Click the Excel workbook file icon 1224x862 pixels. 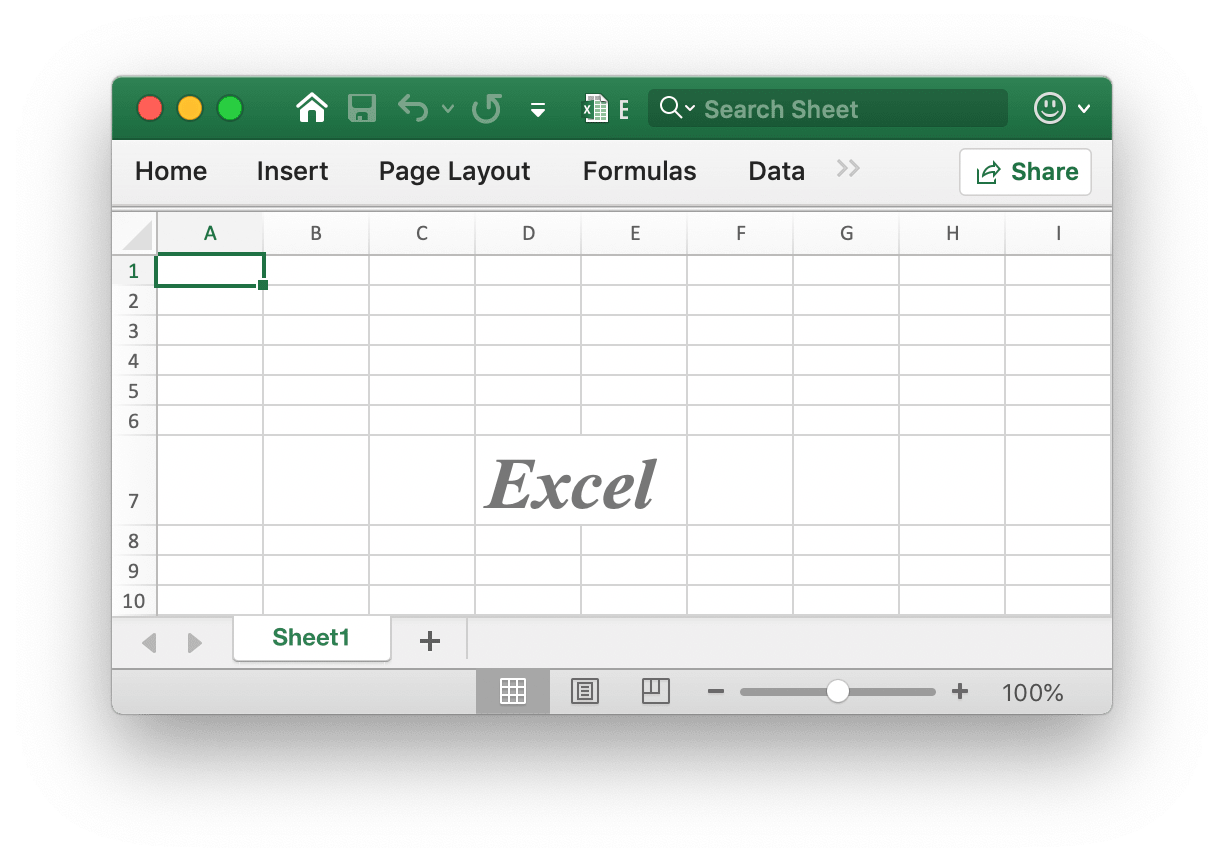click(x=596, y=108)
